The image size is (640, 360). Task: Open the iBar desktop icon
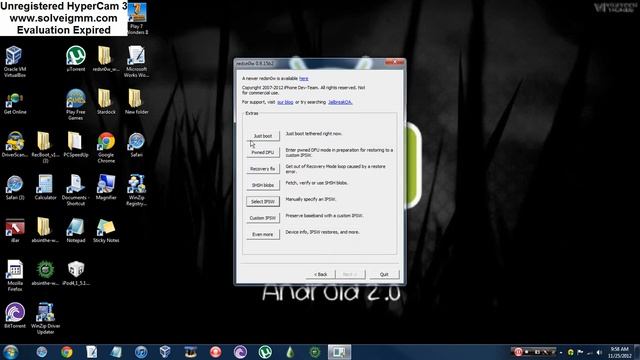(x=15, y=230)
